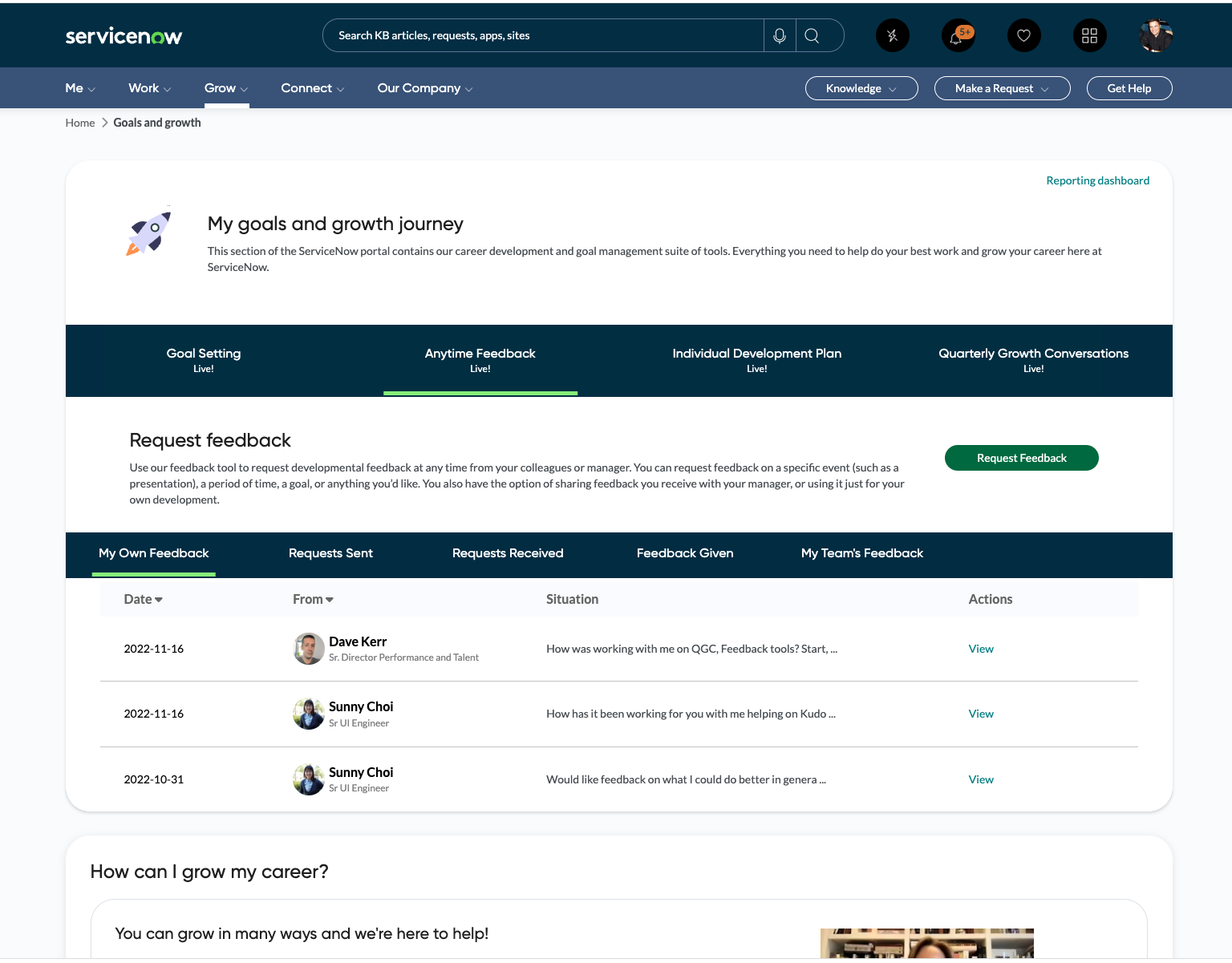Click the 2022-10-31 date cell
This screenshot has width=1232, height=963.
coord(154,779)
